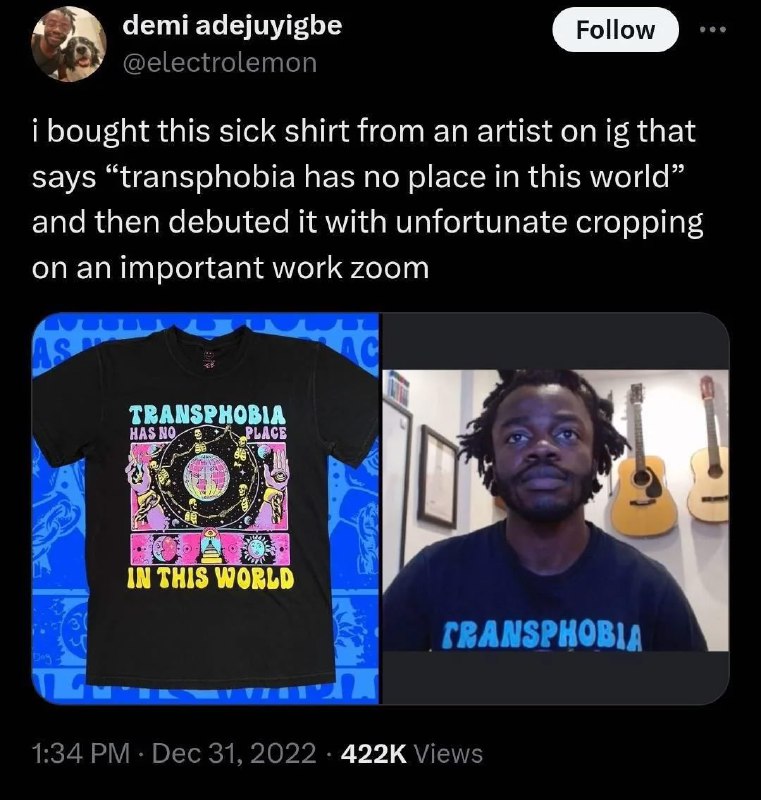The width and height of the screenshot is (761, 800).
Task: Click the teal TRANSPHOBIA heading on product shirt
Action: [208, 415]
